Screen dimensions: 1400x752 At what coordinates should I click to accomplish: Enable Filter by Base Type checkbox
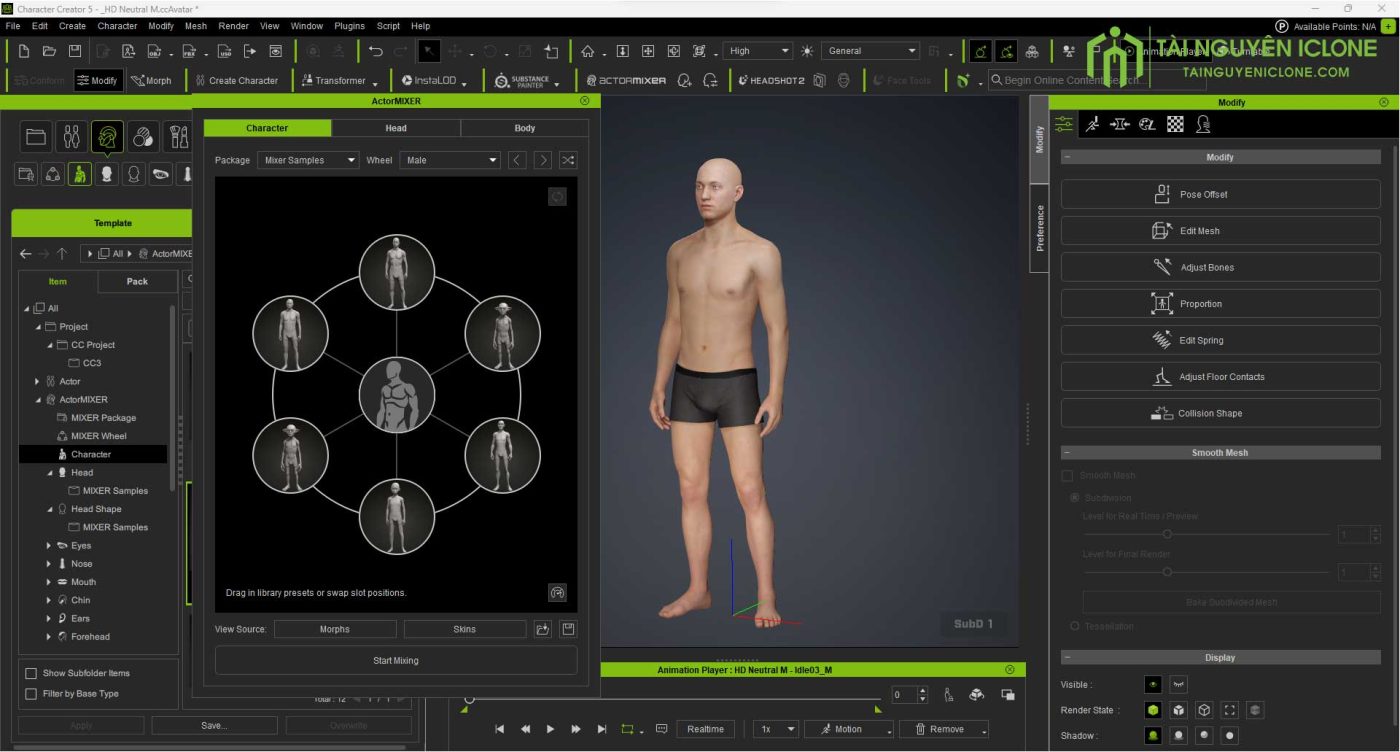31,694
